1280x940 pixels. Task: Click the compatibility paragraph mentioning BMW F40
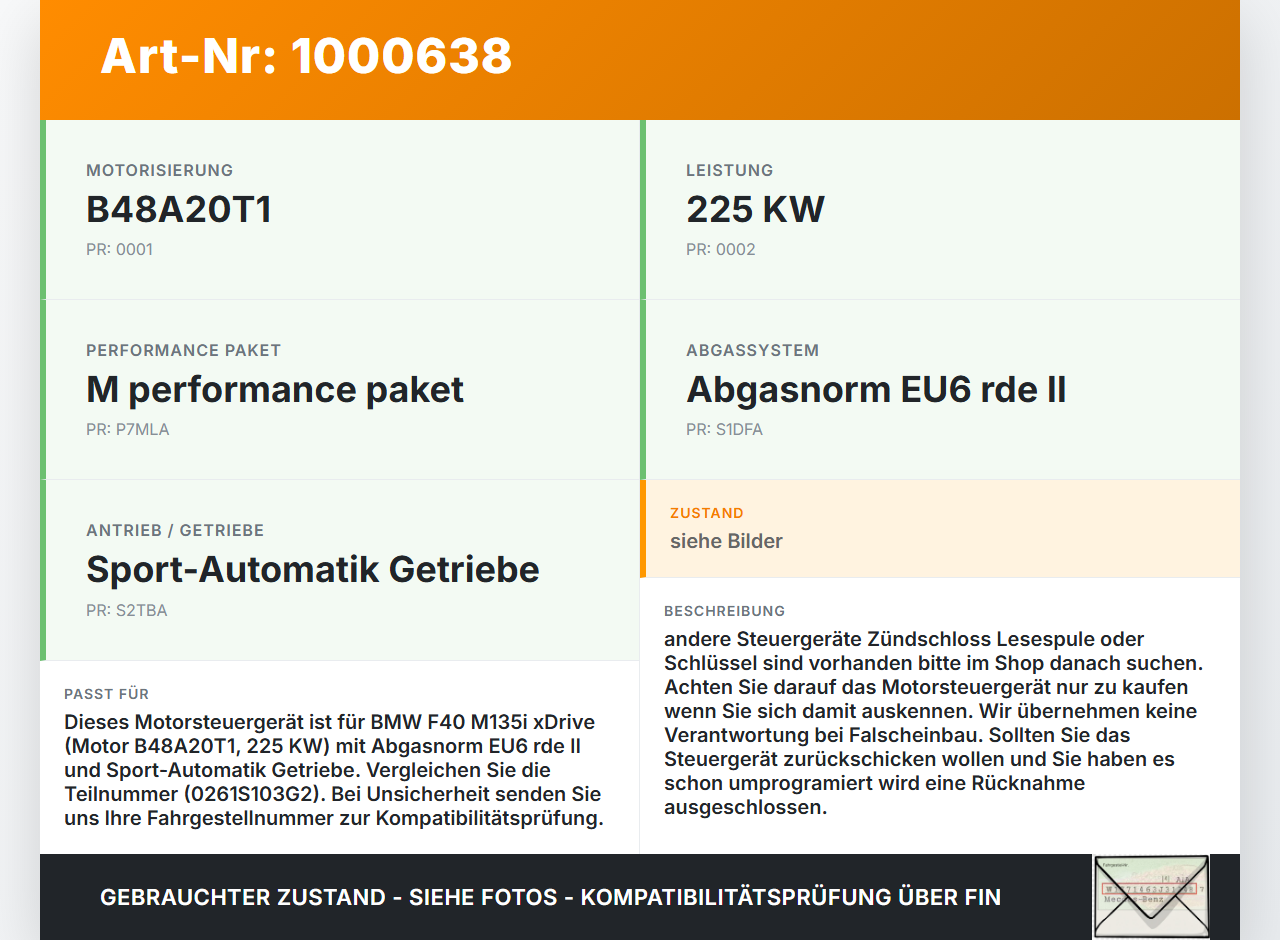point(335,771)
